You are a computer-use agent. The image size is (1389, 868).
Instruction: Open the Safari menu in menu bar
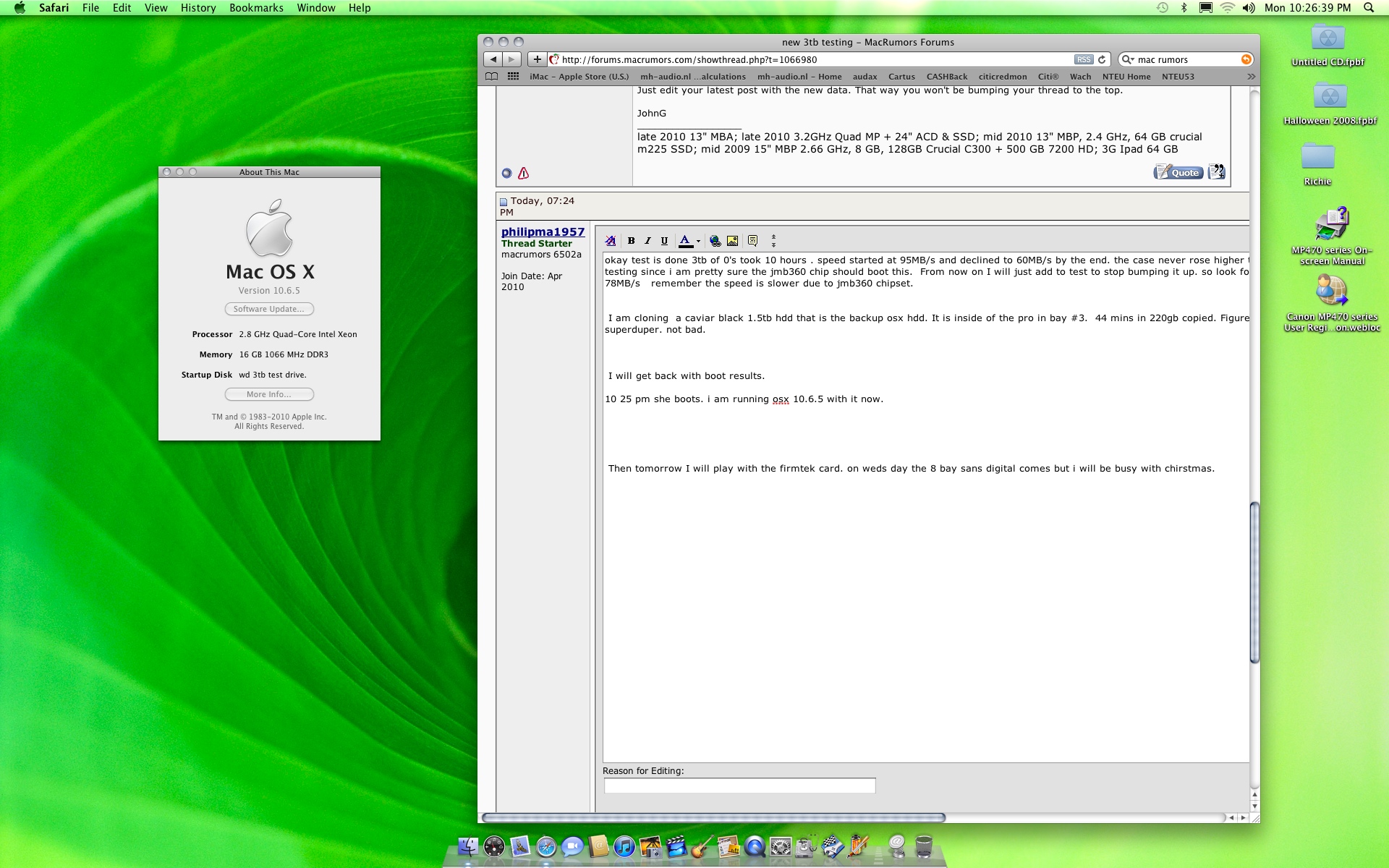pos(54,8)
